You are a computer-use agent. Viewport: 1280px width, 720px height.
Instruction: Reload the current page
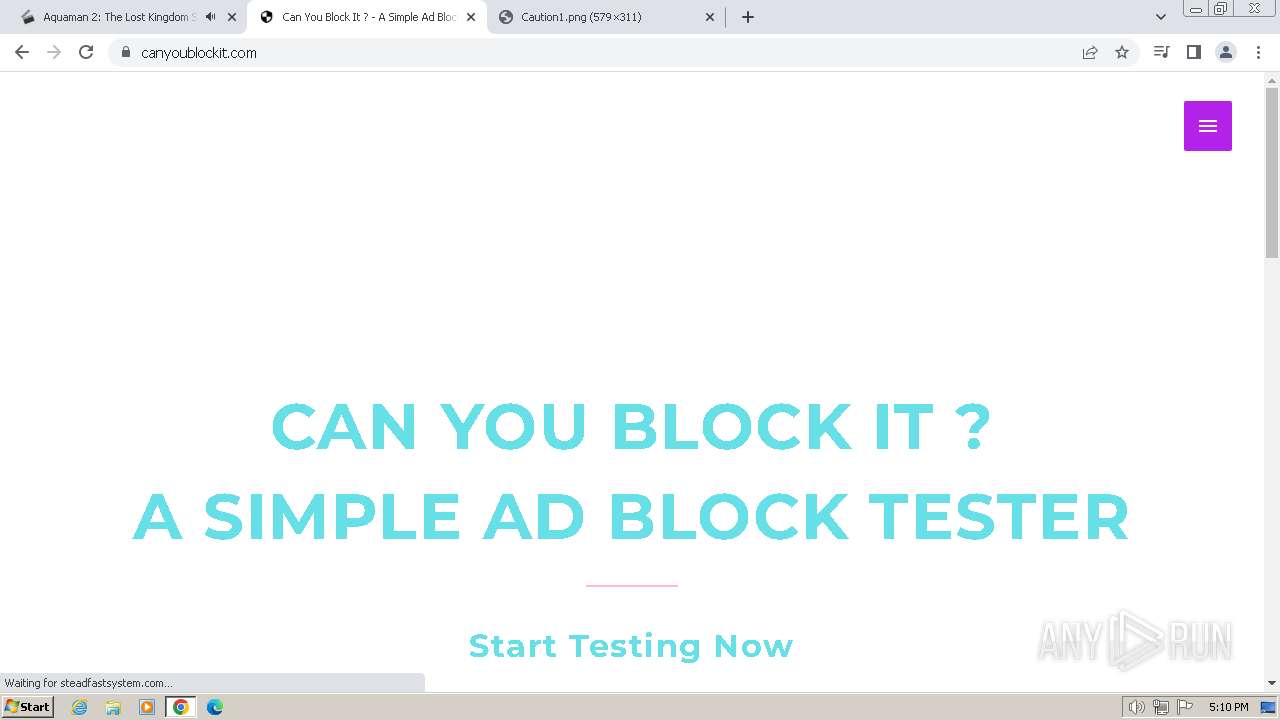(86, 52)
